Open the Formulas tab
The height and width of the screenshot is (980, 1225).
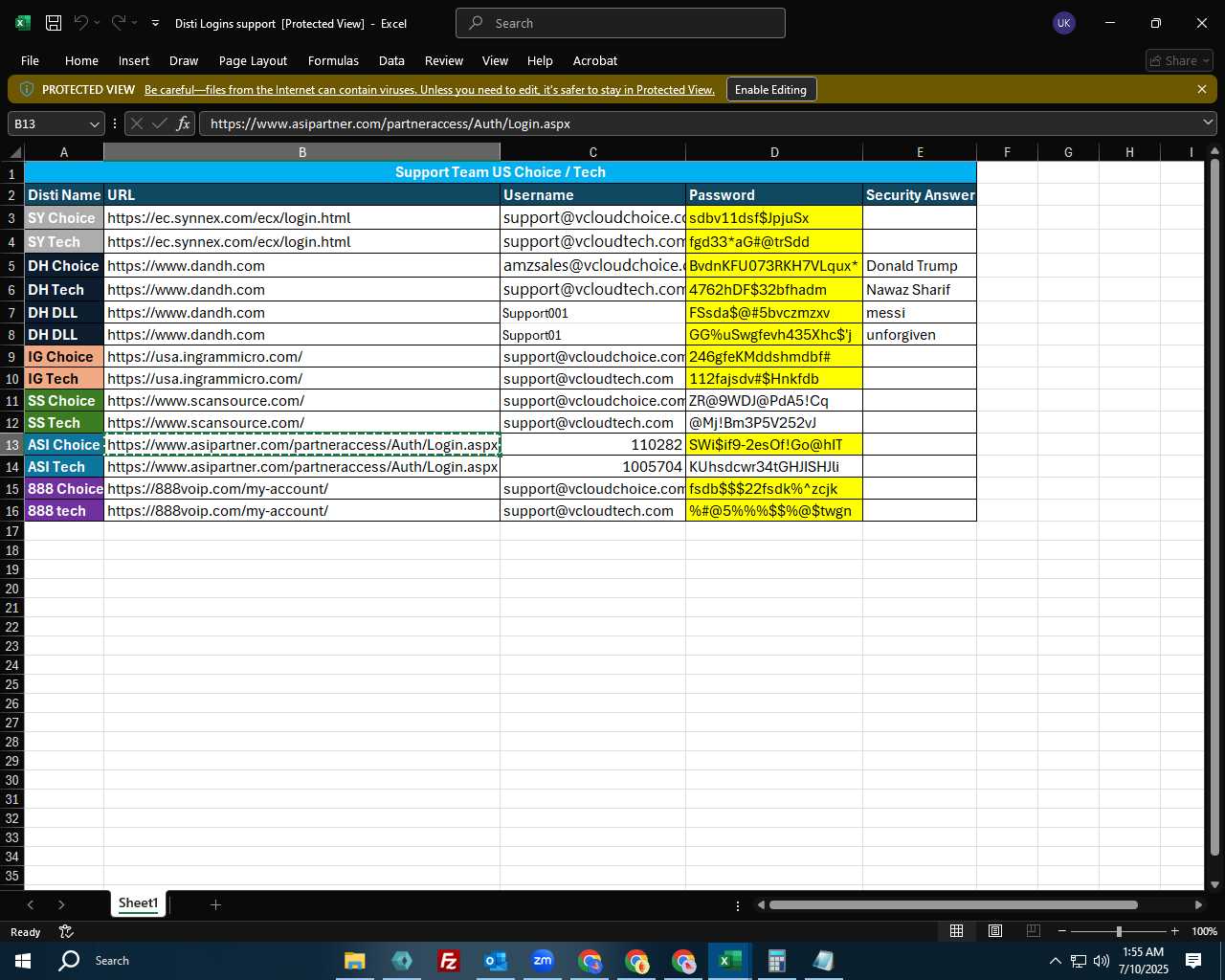(333, 60)
